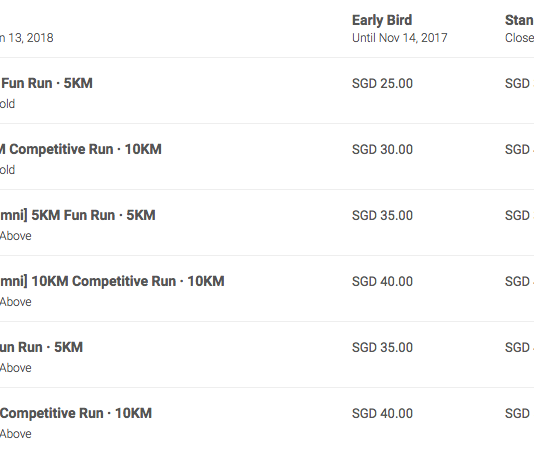The width and height of the screenshot is (534, 450).
Task: Click the event date ending 13, 2018
Action: 27,38
